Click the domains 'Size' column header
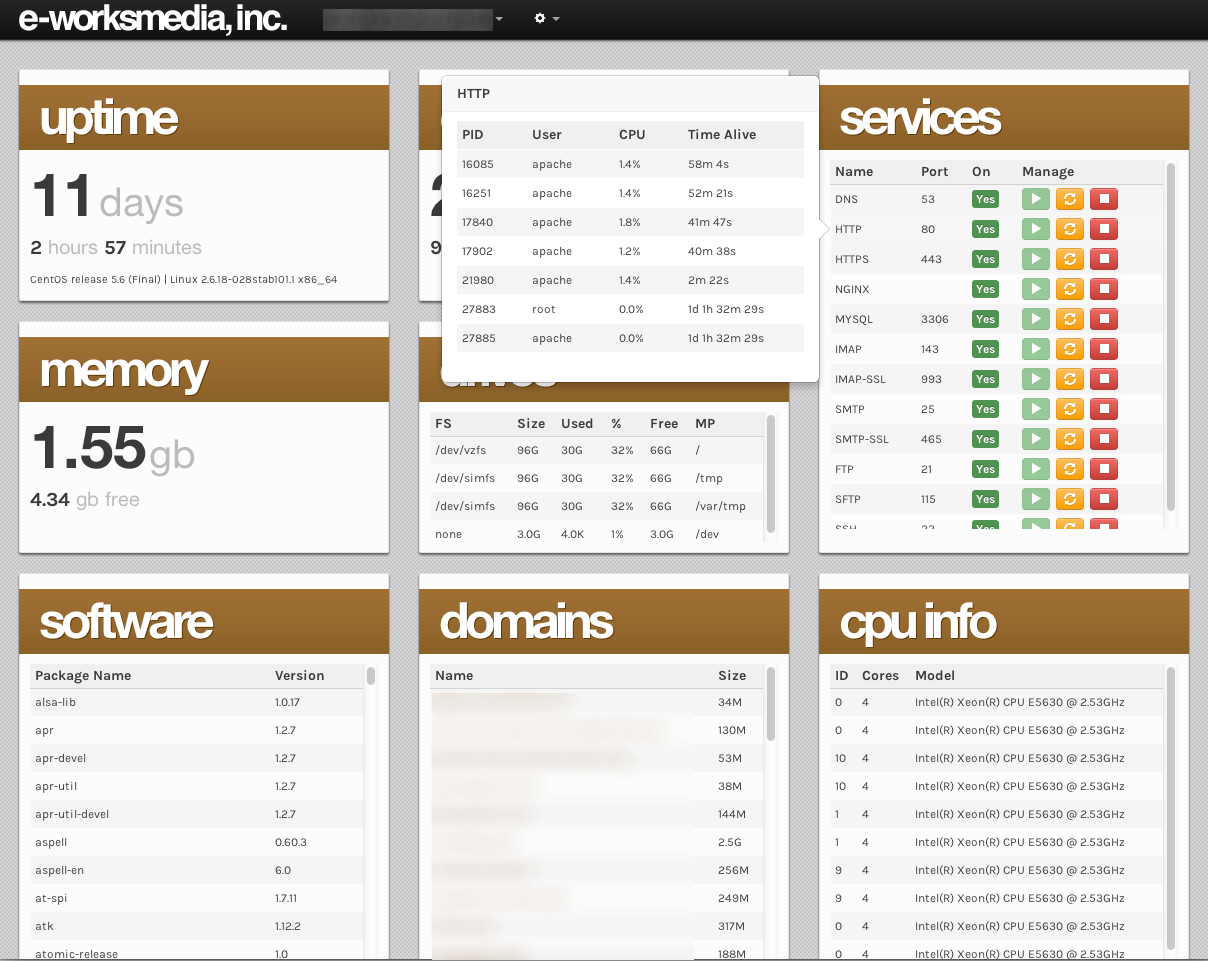Screen dimensions: 1208x961 coord(732,675)
